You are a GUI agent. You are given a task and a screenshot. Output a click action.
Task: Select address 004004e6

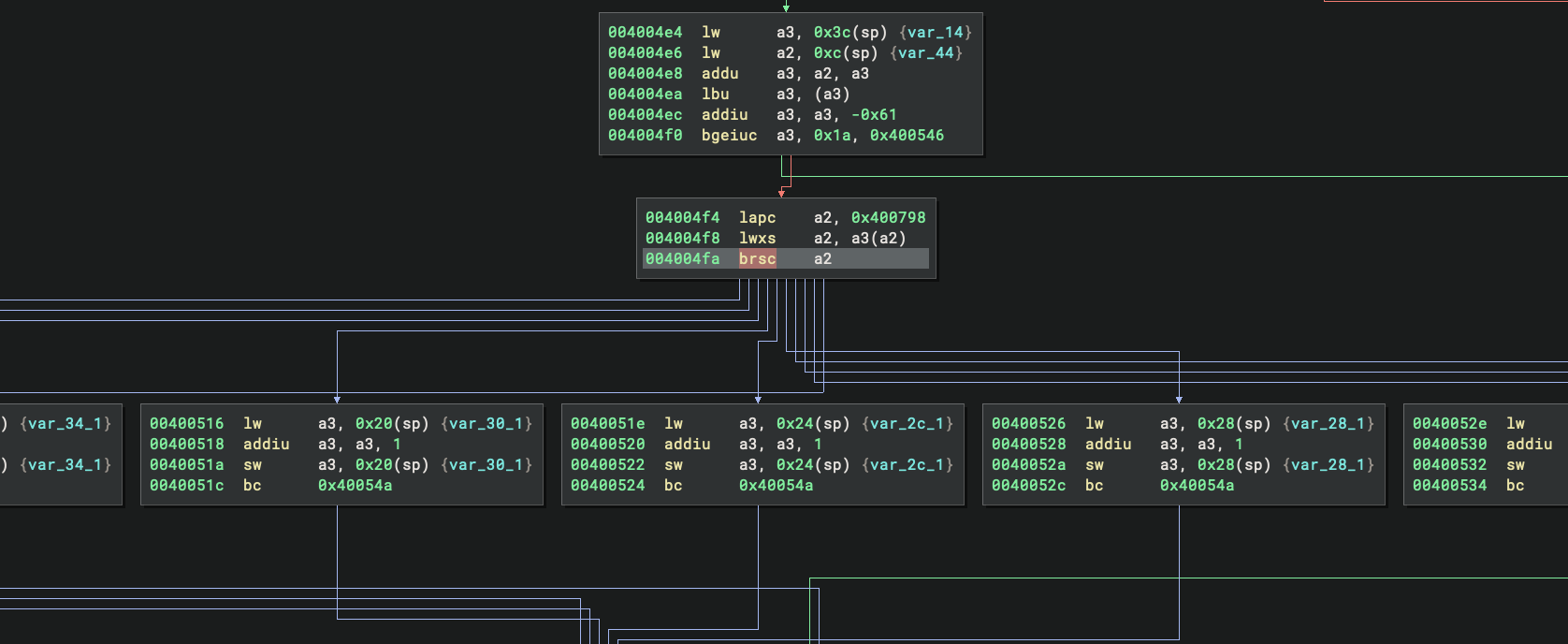[x=646, y=53]
